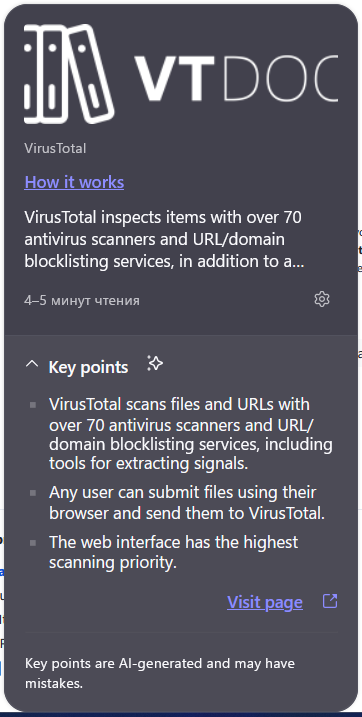362x717 pixels.
Task: Click the square bullet before 'The web interface'
Action: (33, 543)
